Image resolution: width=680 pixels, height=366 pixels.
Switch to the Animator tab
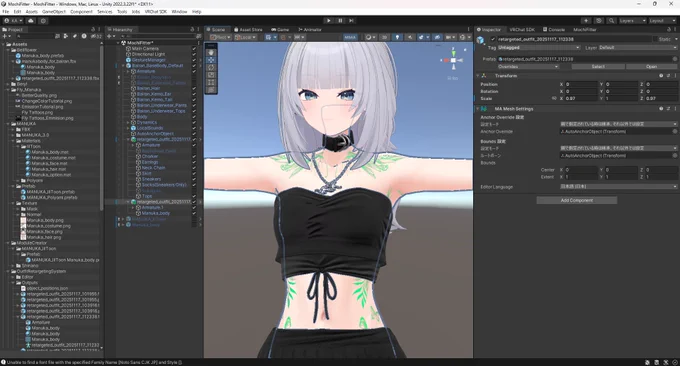point(310,29)
